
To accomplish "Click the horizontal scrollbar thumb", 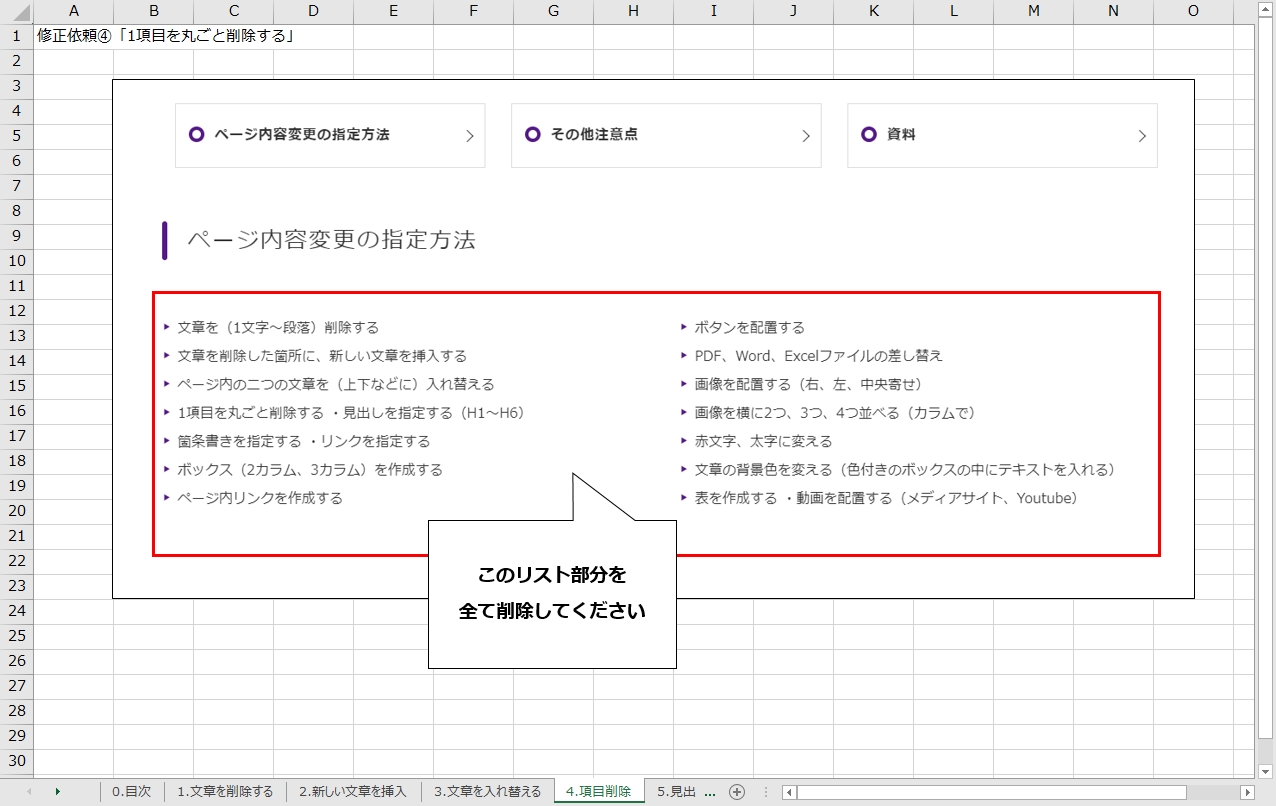I will (x=990, y=792).
